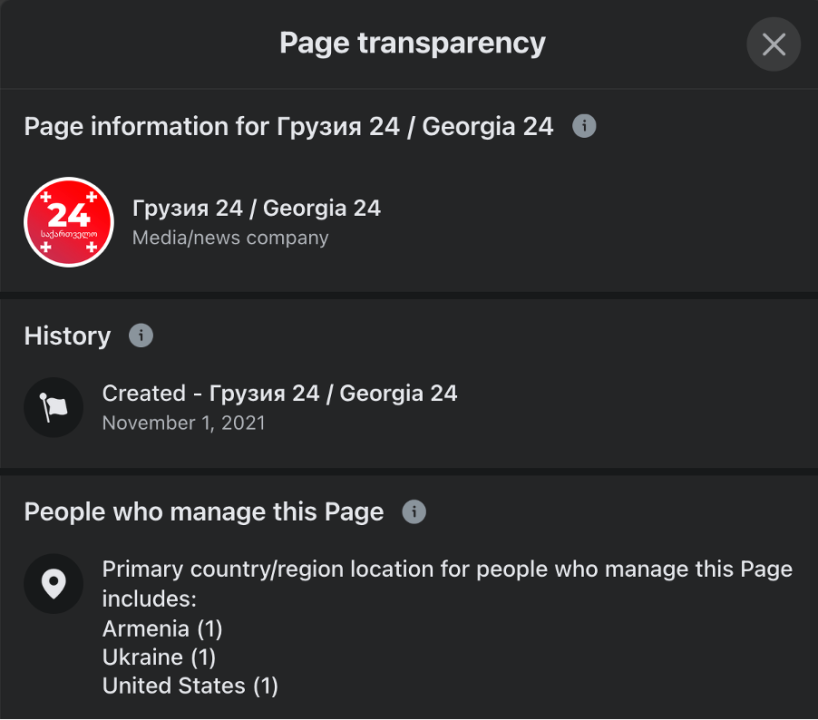Click the 'People who manage this Page' heading
This screenshot has width=818, height=720.
[x=204, y=512]
